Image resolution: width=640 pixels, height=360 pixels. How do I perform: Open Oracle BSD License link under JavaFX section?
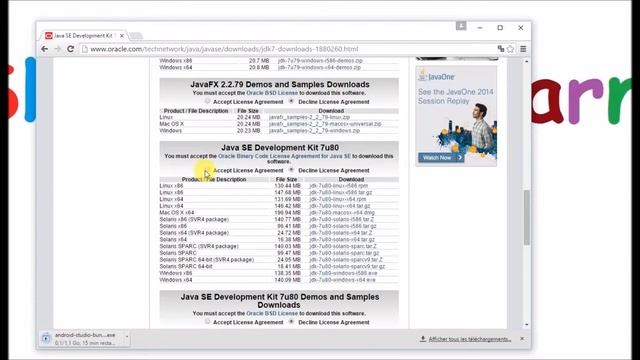tap(272, 93)
